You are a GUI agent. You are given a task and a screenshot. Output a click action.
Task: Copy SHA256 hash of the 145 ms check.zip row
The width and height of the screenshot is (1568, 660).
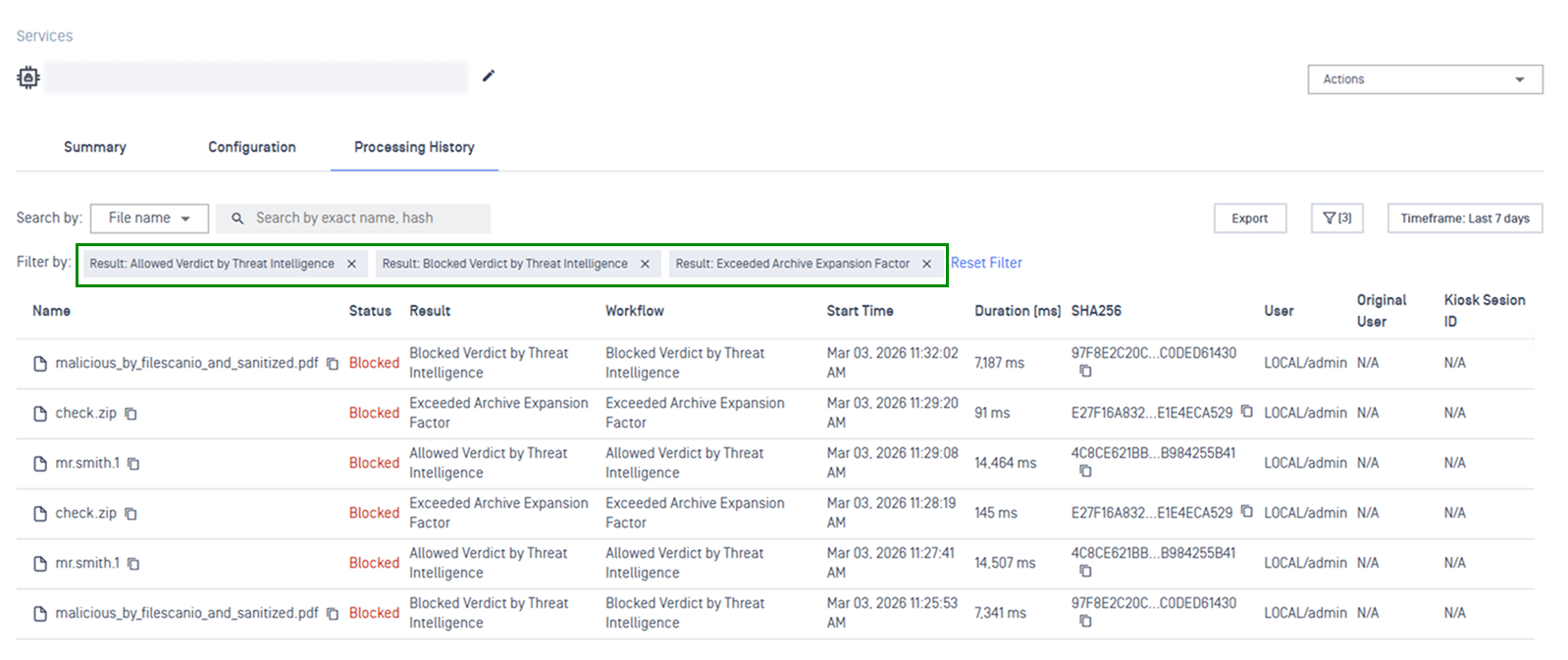click(x=1246, y=512)
